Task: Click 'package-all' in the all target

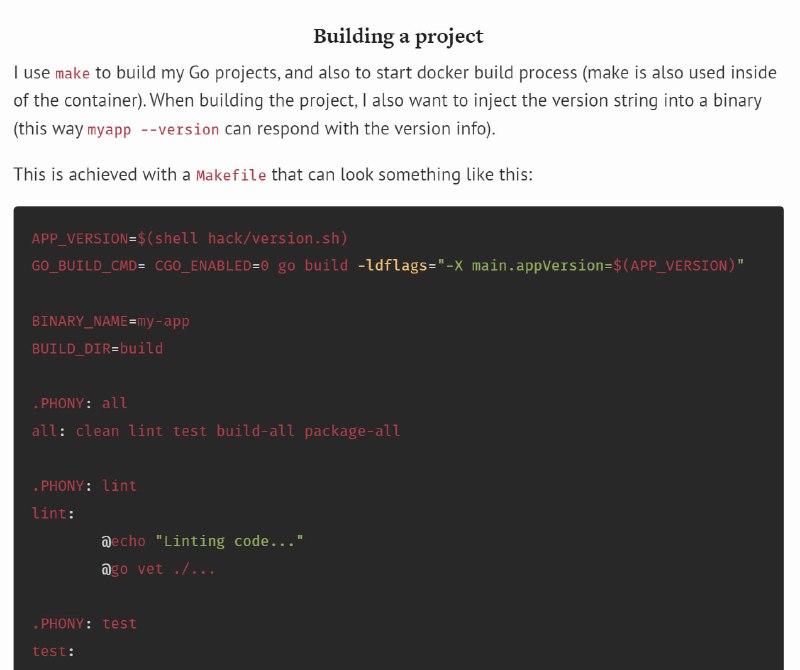Action: [352, 432]
